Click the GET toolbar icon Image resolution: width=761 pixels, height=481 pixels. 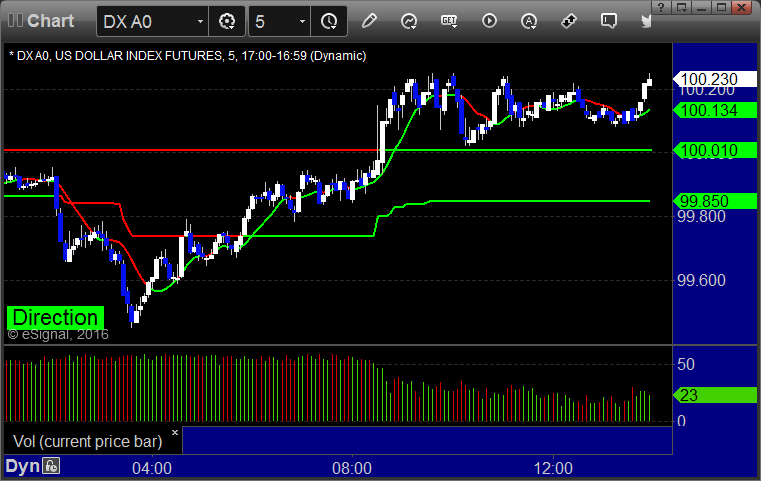449,21
